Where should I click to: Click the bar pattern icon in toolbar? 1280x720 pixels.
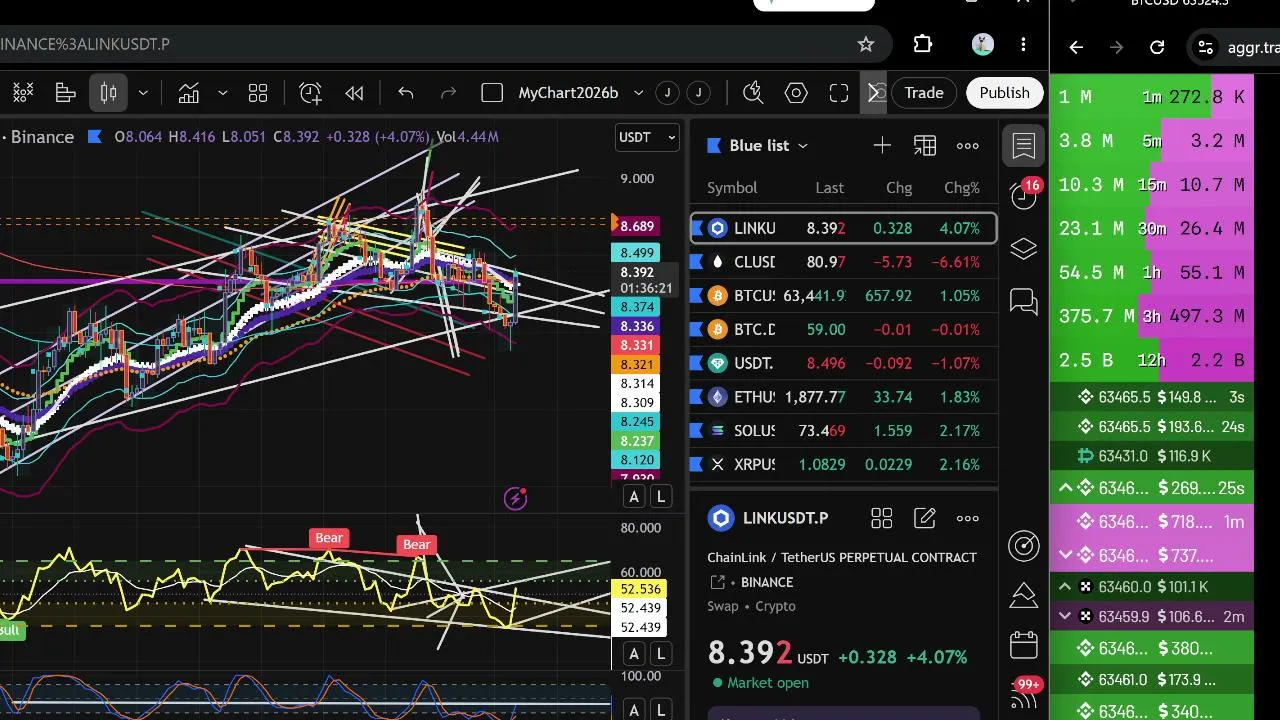coord(66,93)
